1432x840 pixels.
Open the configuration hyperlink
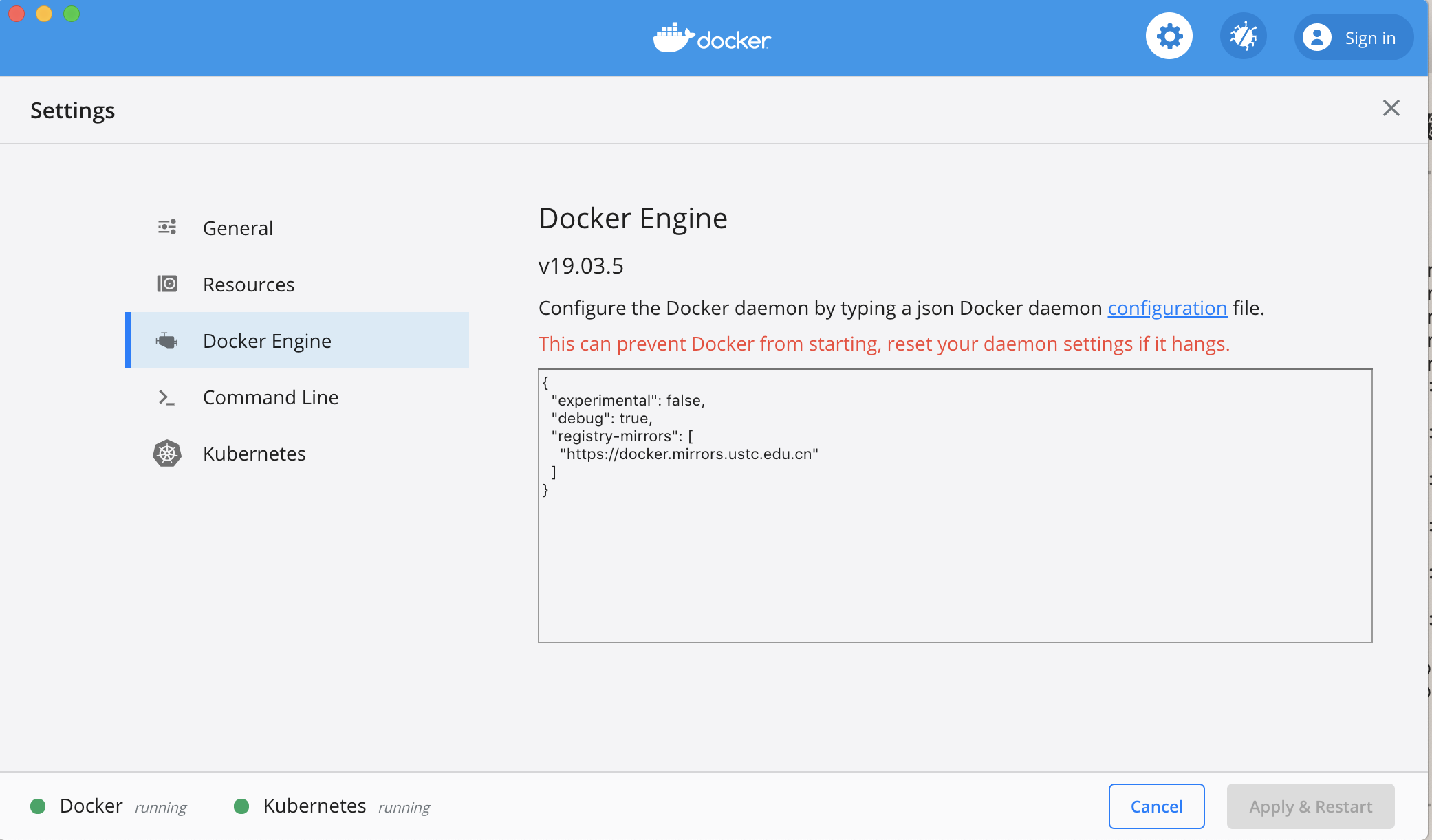(1167, 308)
